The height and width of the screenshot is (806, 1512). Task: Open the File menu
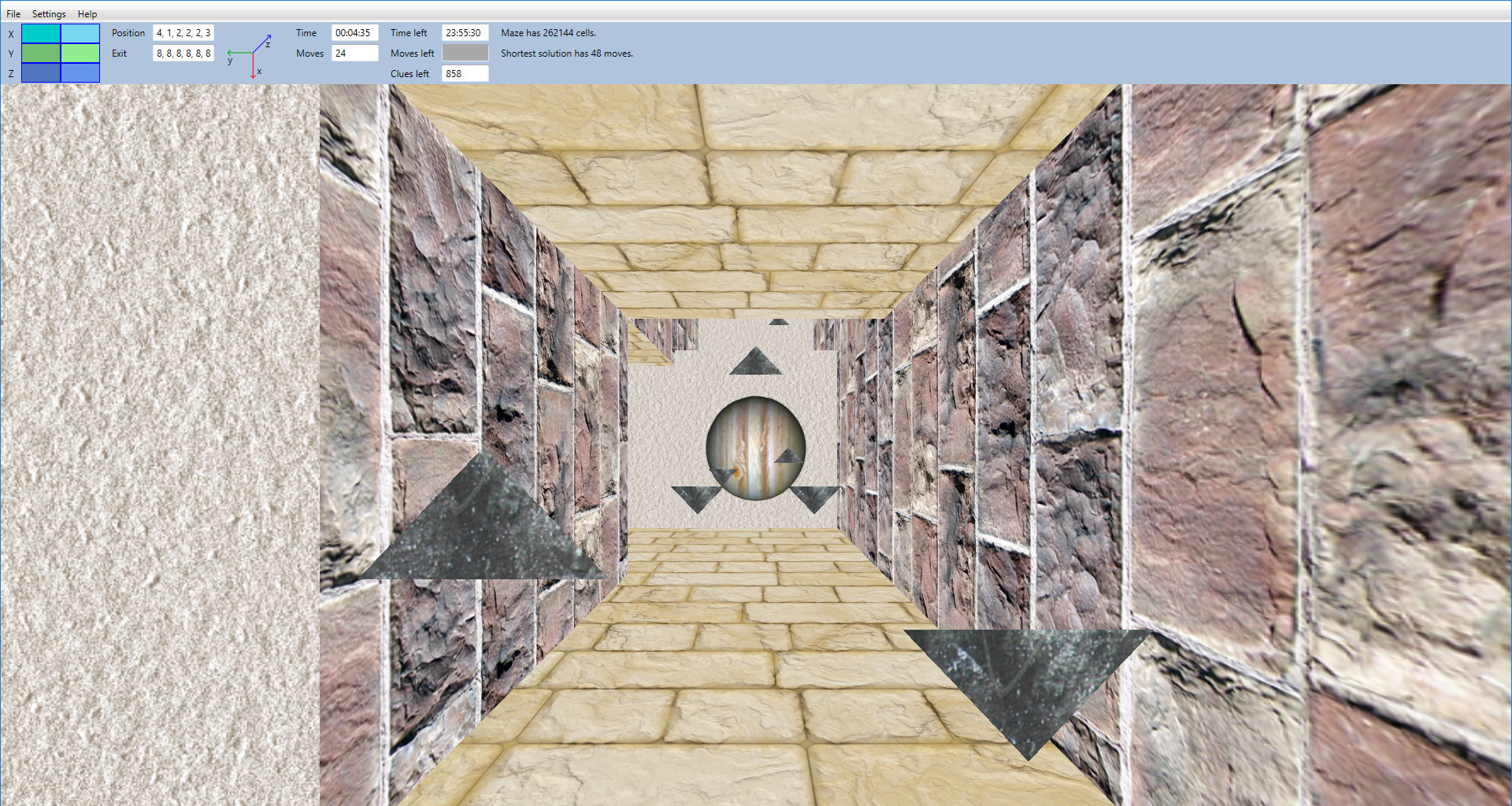[x=13, y=13]
